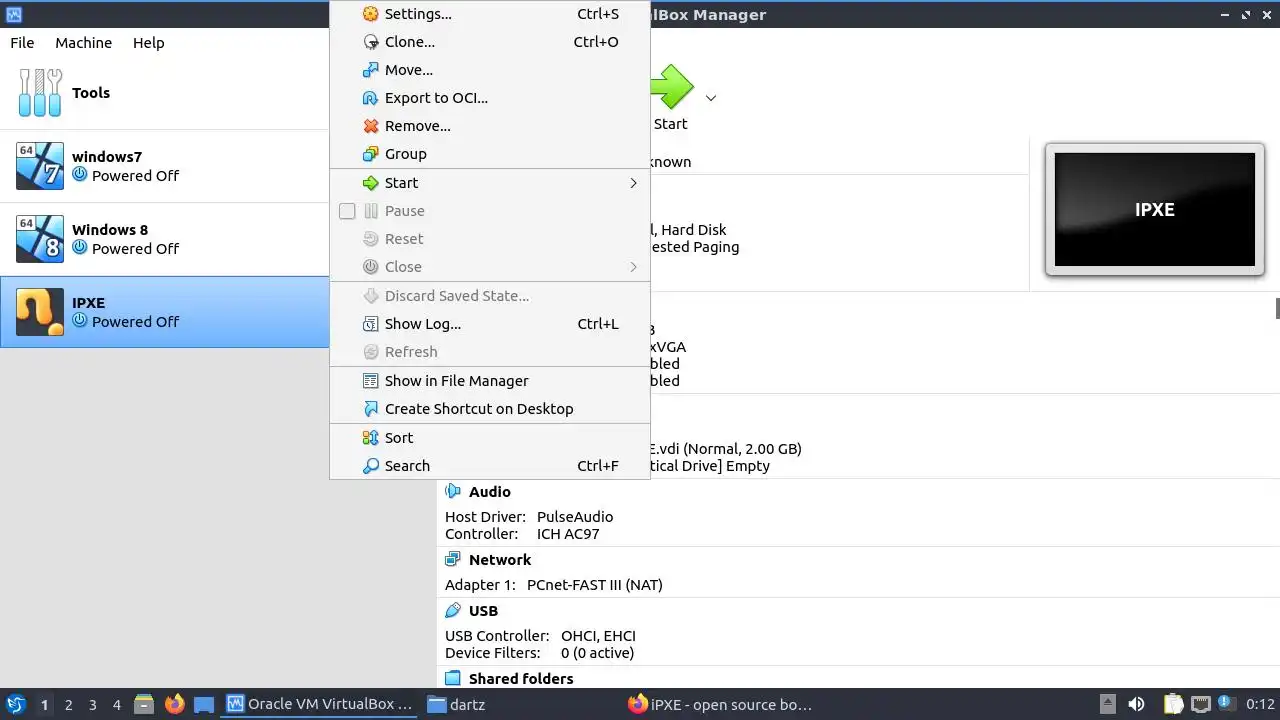
Task: Select Create Shortcut on Desktop
Action: click(x=490, y=409)
